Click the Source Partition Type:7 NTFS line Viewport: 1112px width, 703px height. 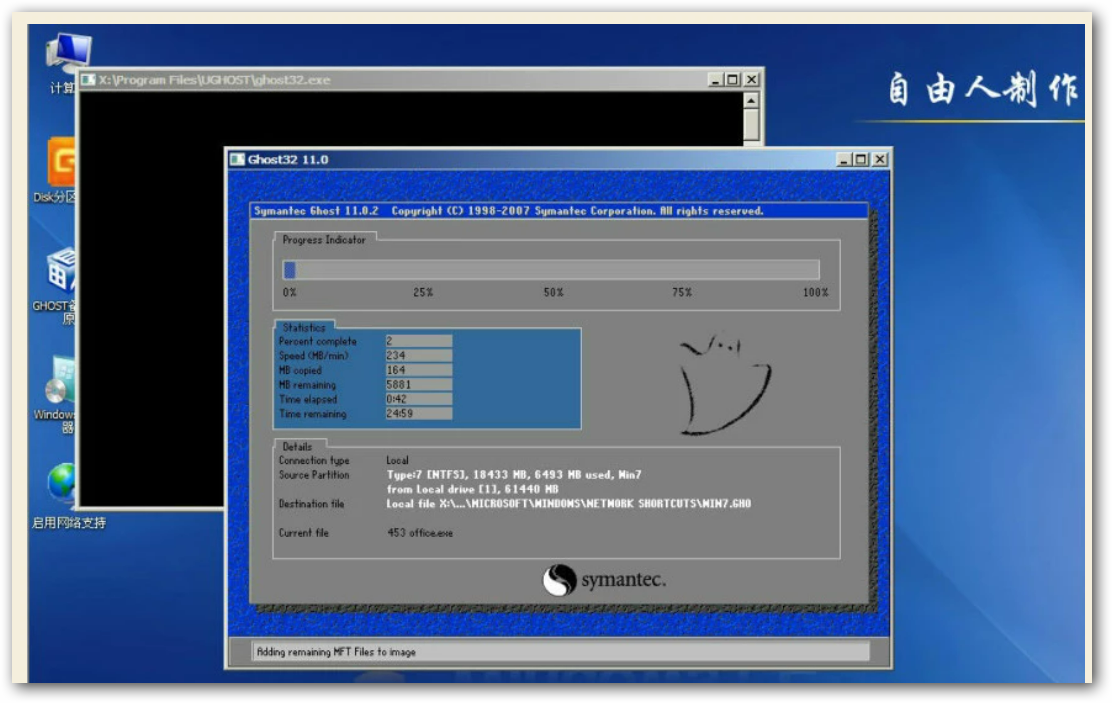[513, 475]
